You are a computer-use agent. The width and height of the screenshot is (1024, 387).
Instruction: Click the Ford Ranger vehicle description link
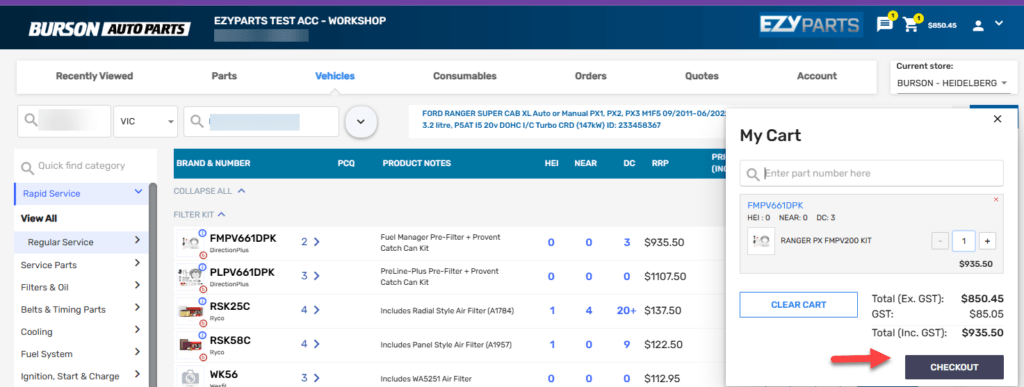[573, 119]
